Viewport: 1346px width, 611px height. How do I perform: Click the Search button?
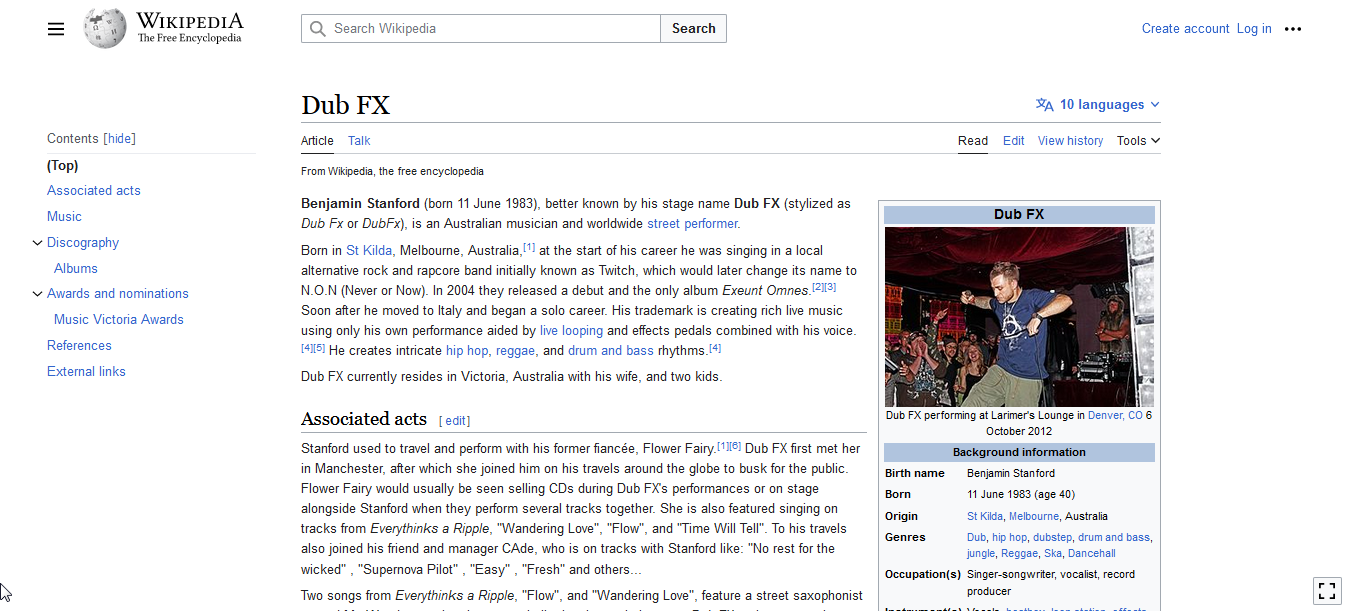694,29
